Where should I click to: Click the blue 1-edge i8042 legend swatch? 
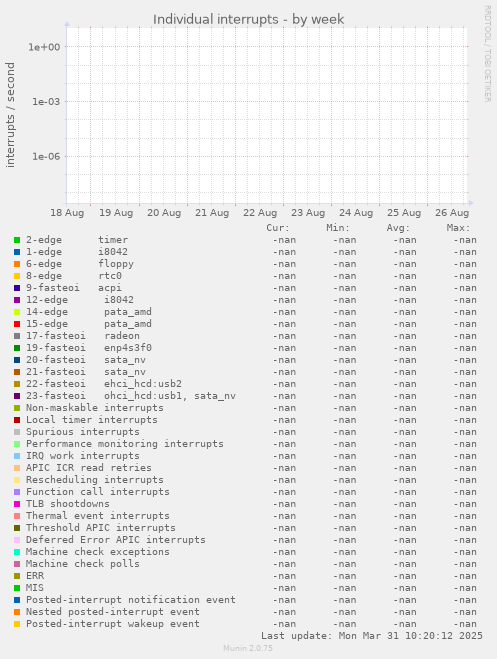coord(17,252)
